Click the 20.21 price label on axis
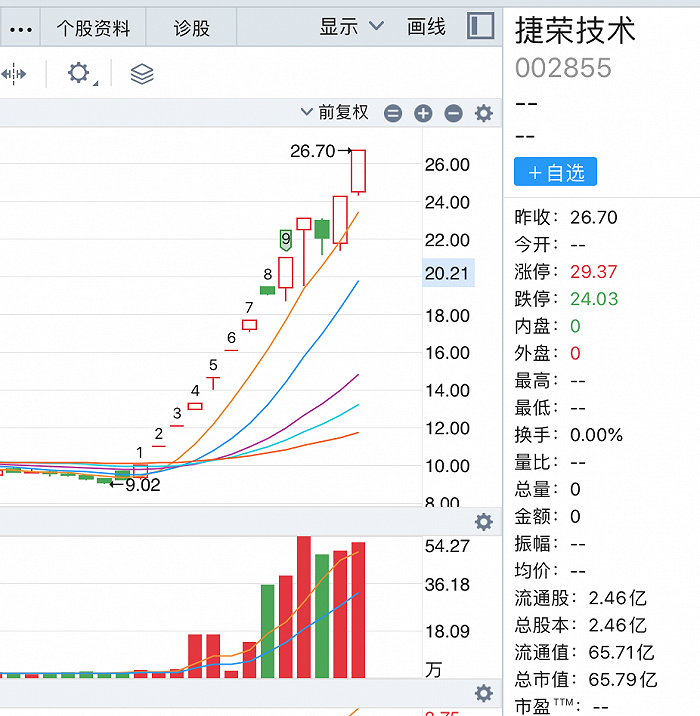The height and width of the screenshot is (716, 700). pyautogui.click(x=445, y=273)
